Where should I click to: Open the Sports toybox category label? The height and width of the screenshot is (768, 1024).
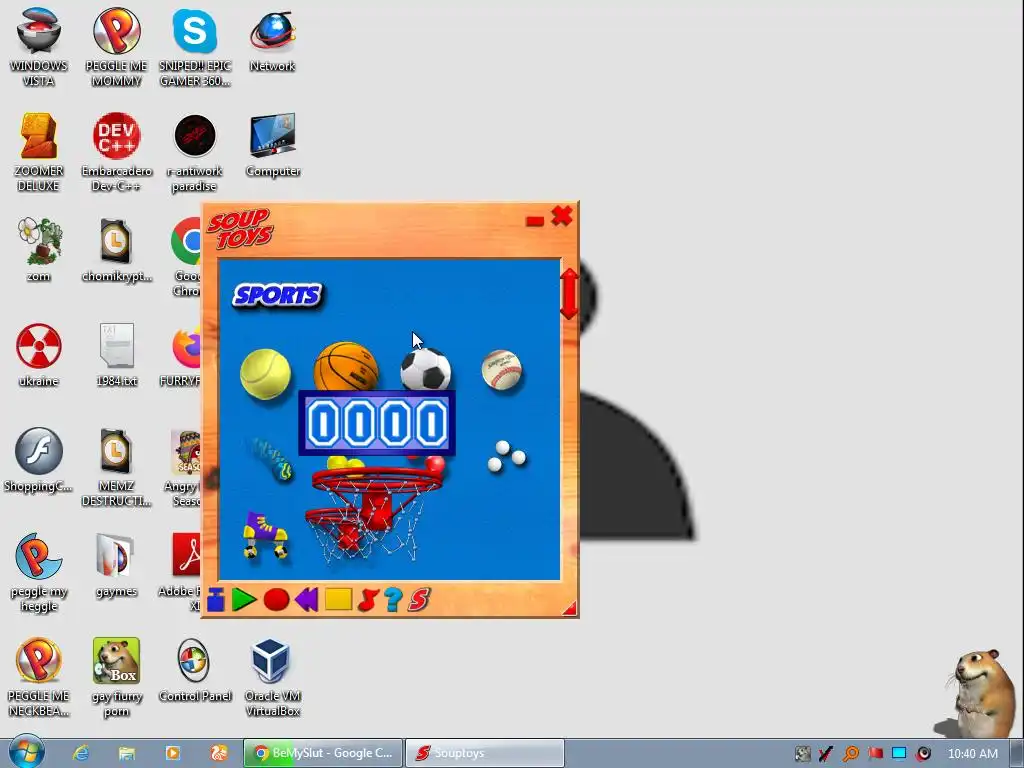click(277, 295)
